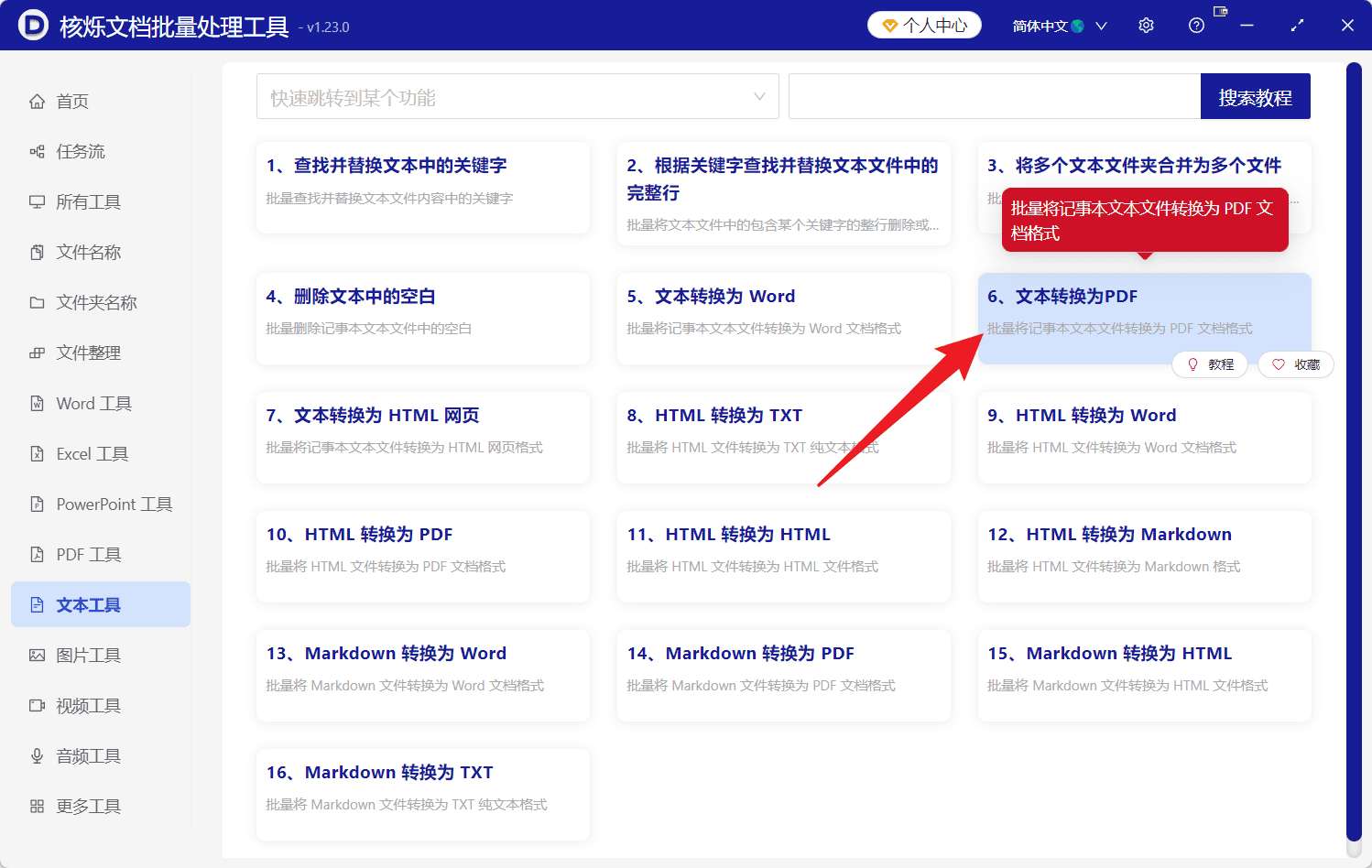Click the 收藏 favorite button
Image resolution: width=1372 pixels, height=868 pixels.
[1296, 364]
